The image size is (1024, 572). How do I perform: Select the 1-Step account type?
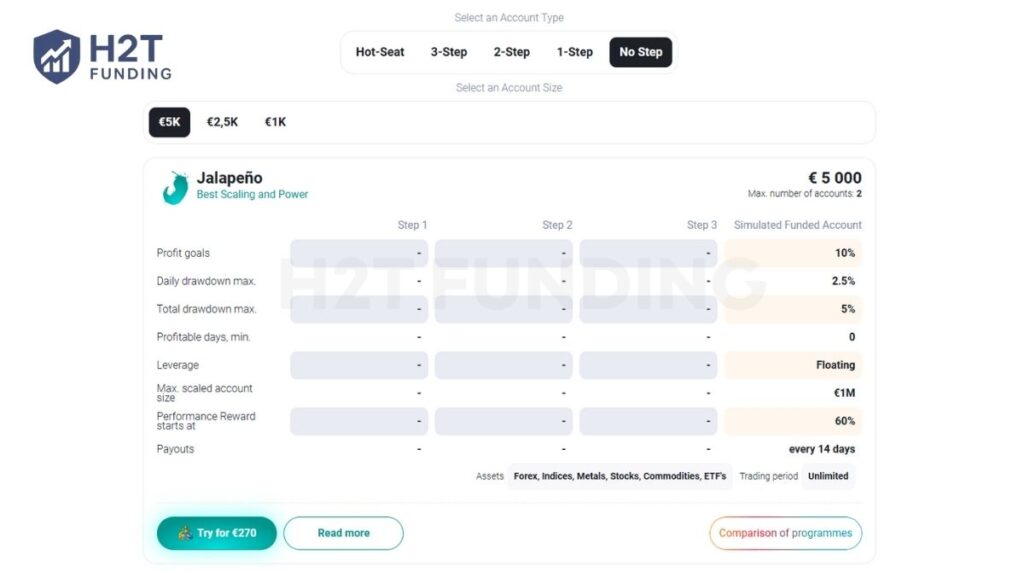pyautogui.click(x=575, y=52)
